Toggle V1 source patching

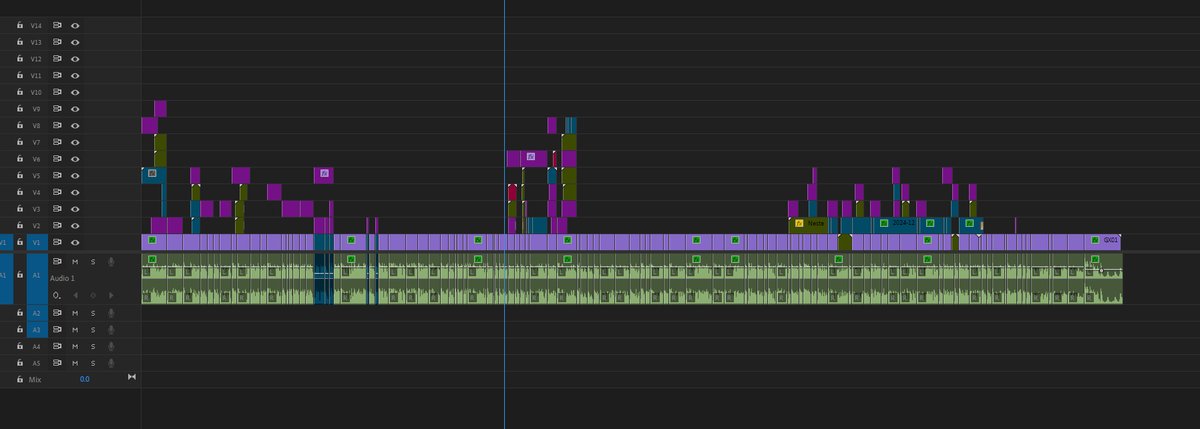6,242
